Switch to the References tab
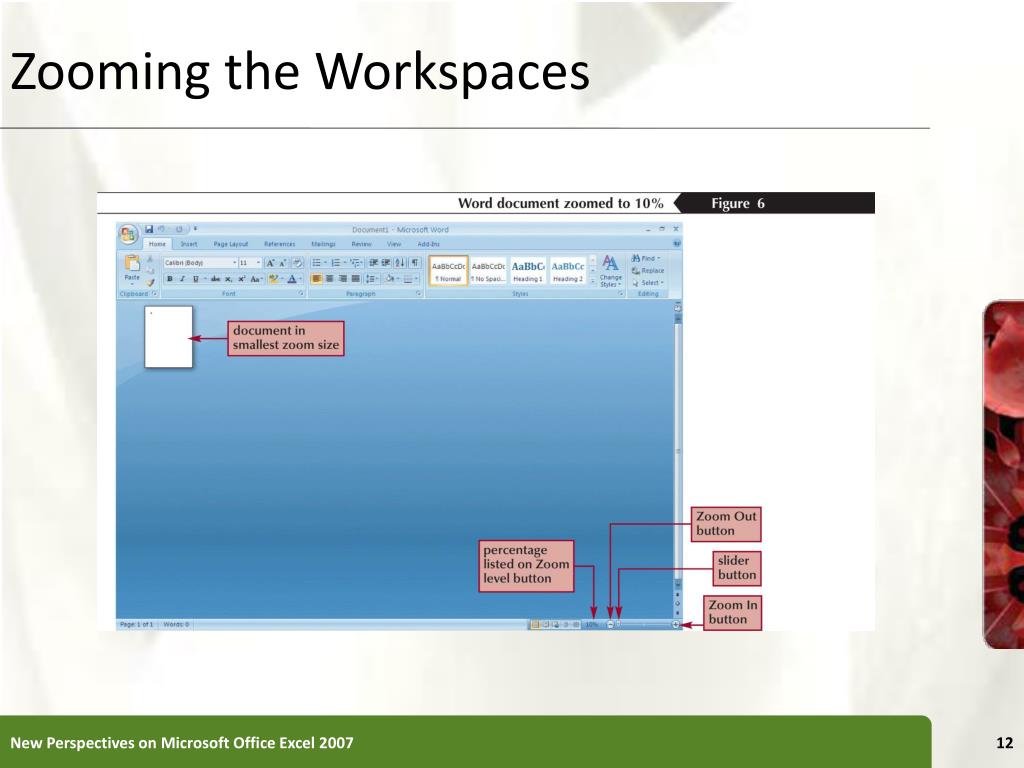 click(x=280, y=244)
